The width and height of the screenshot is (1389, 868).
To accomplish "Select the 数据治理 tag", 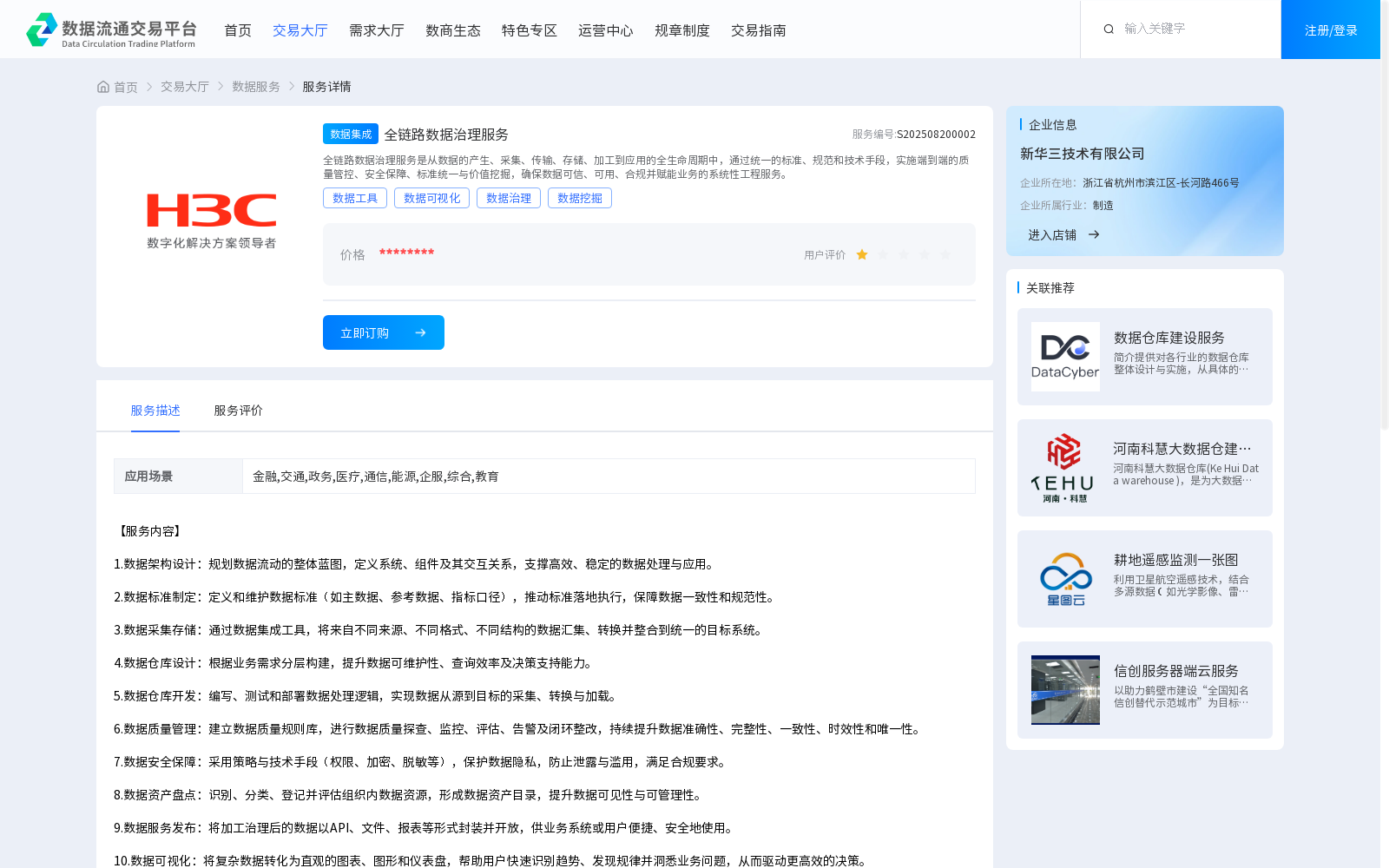I will point(509,198).
